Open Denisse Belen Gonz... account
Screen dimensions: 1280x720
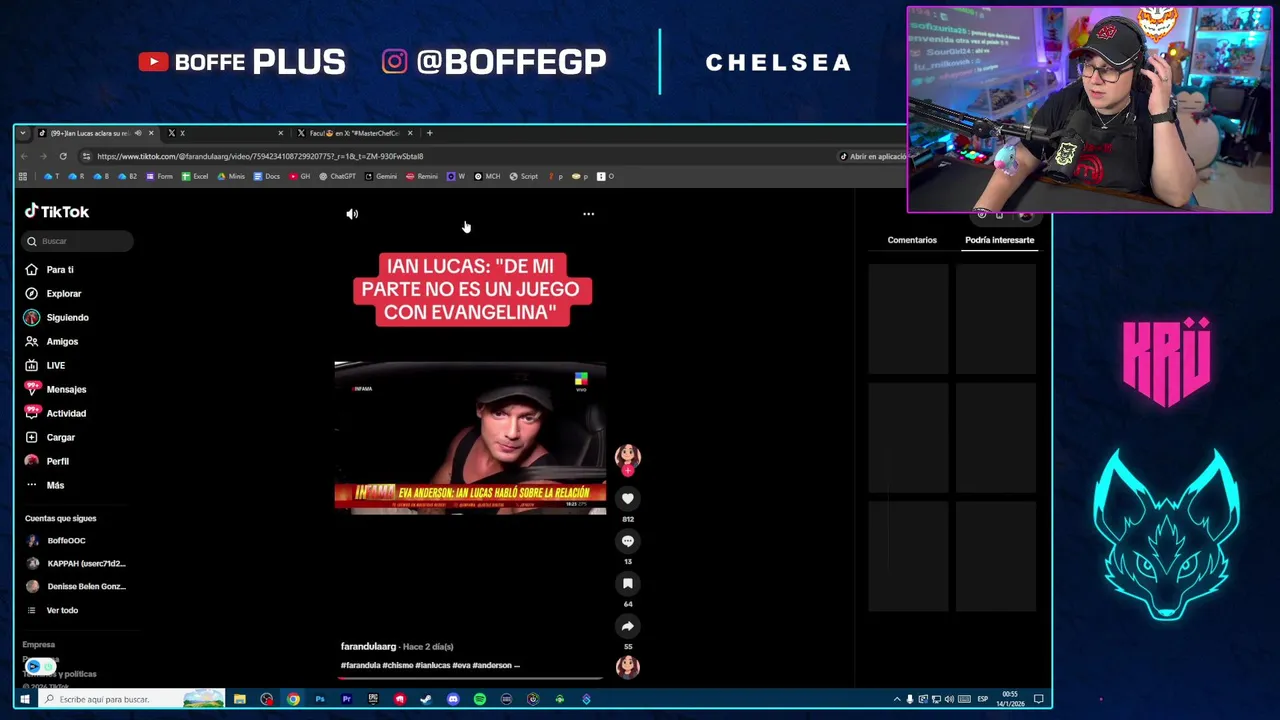76,587
